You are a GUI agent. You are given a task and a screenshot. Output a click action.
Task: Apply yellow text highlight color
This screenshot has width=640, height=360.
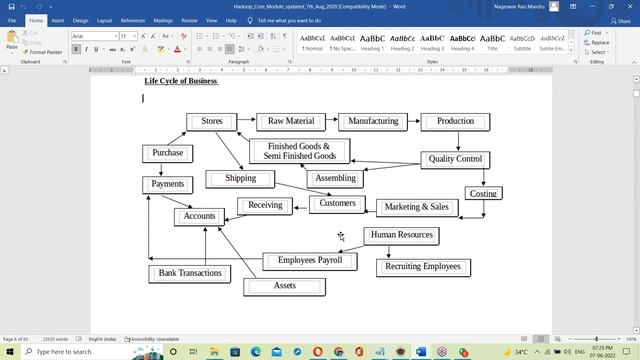pos(161,49)
